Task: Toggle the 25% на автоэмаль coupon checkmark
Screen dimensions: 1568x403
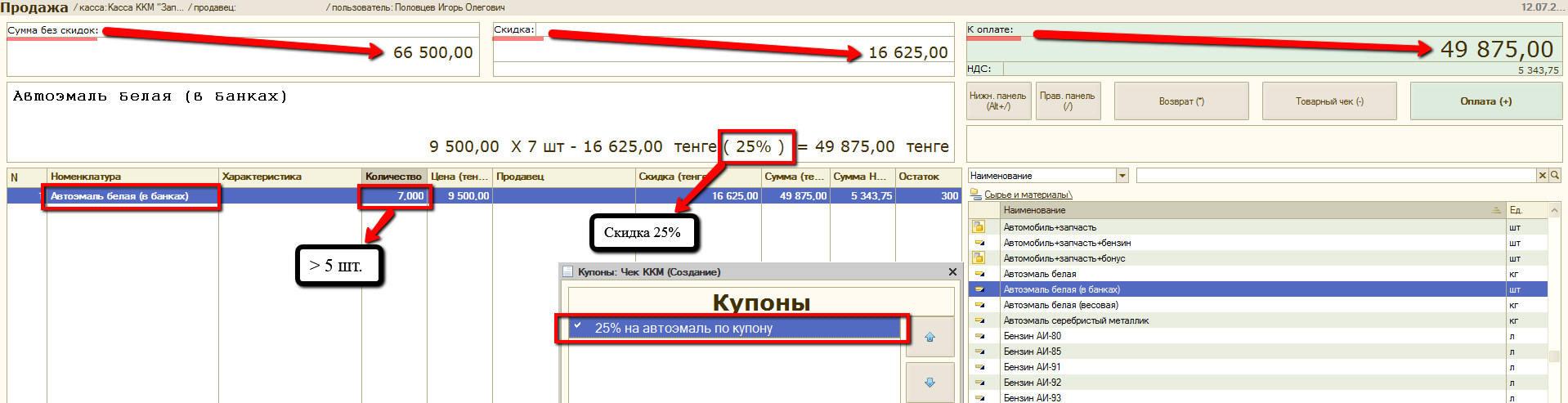Action: [x=578, y=327]
